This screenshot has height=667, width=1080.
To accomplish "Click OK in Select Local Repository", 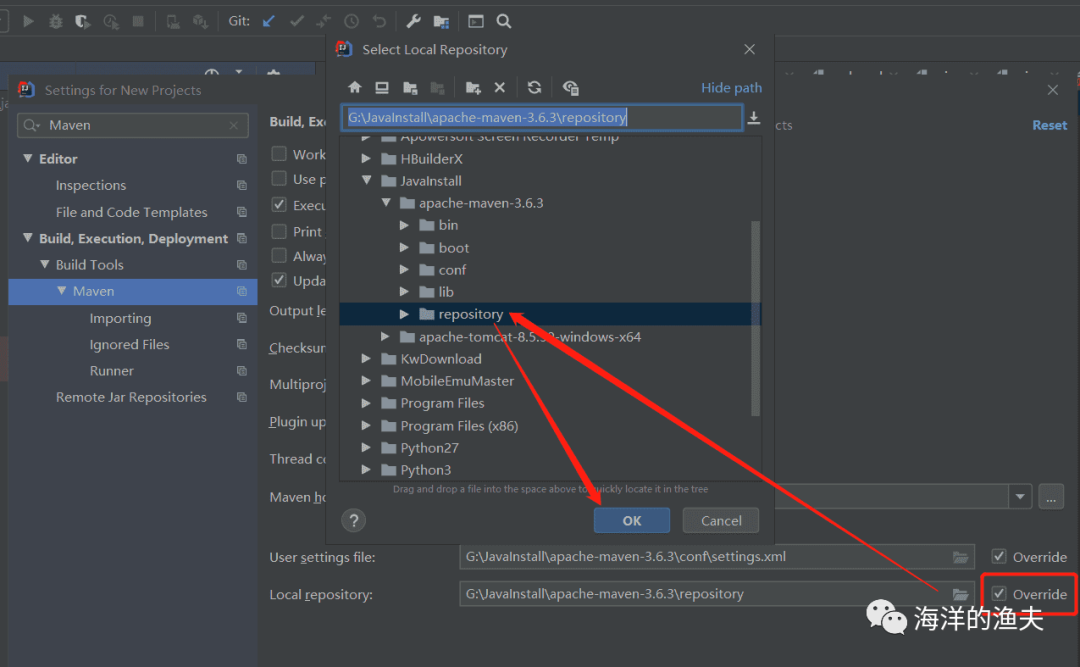I will click(x=632, y=521).
